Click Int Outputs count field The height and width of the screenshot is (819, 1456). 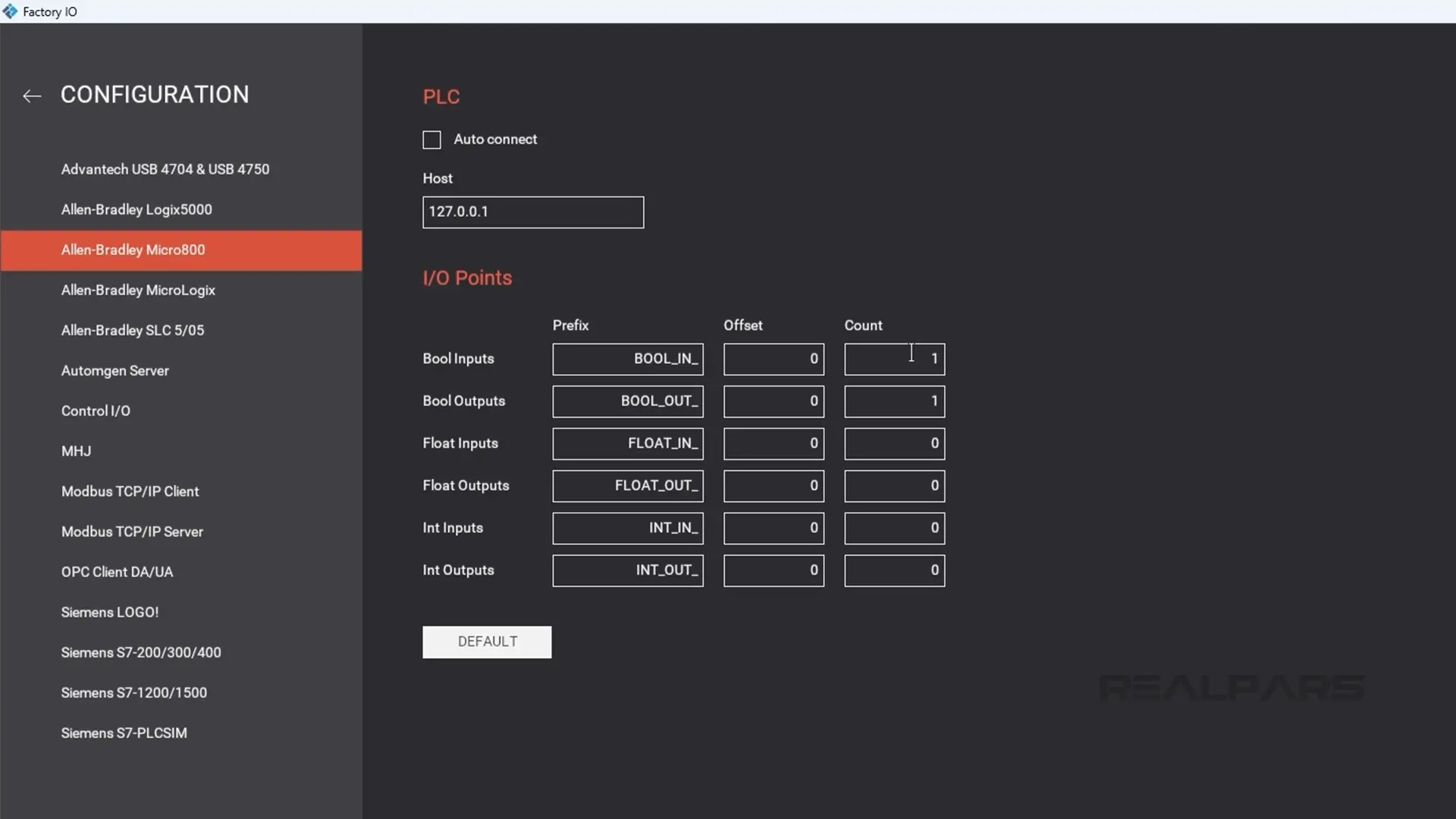click(x=895, y=571)
